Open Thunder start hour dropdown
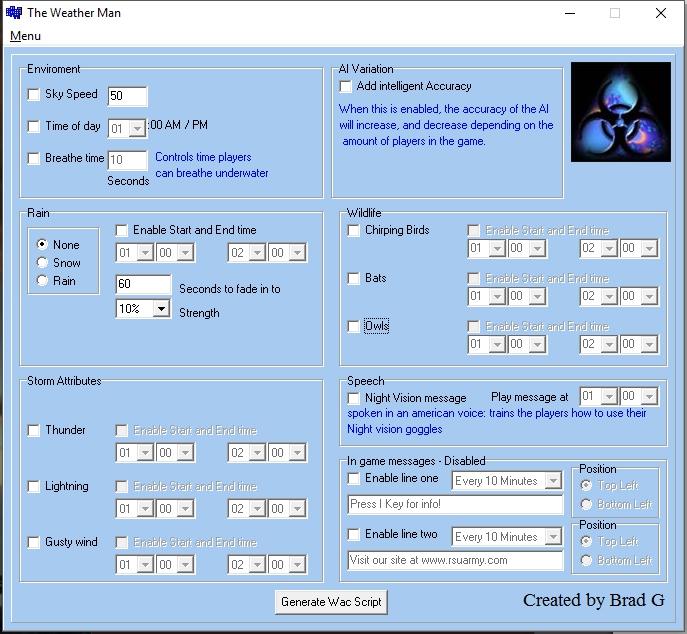This screenshot has width=687, height=634. tap(135, 453)
